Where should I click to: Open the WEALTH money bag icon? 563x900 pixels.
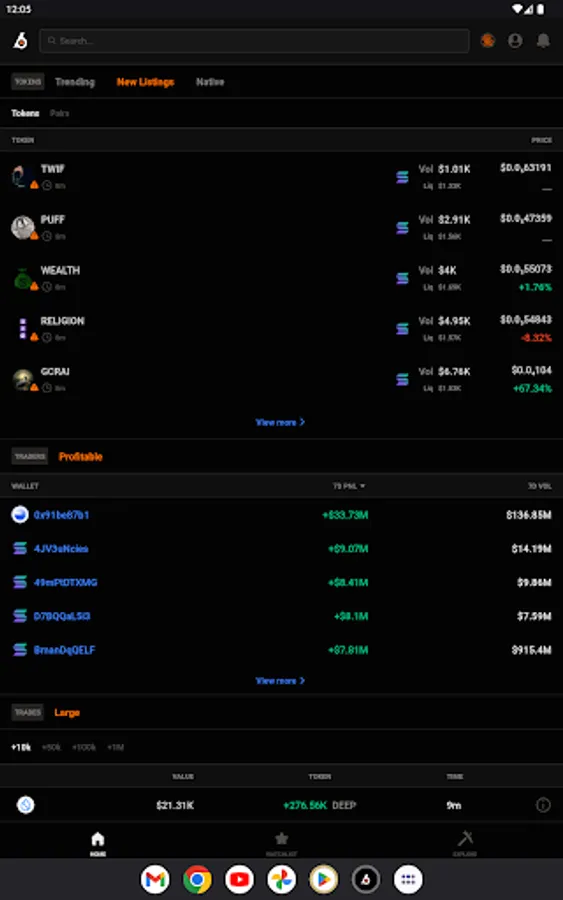[22, 278]
